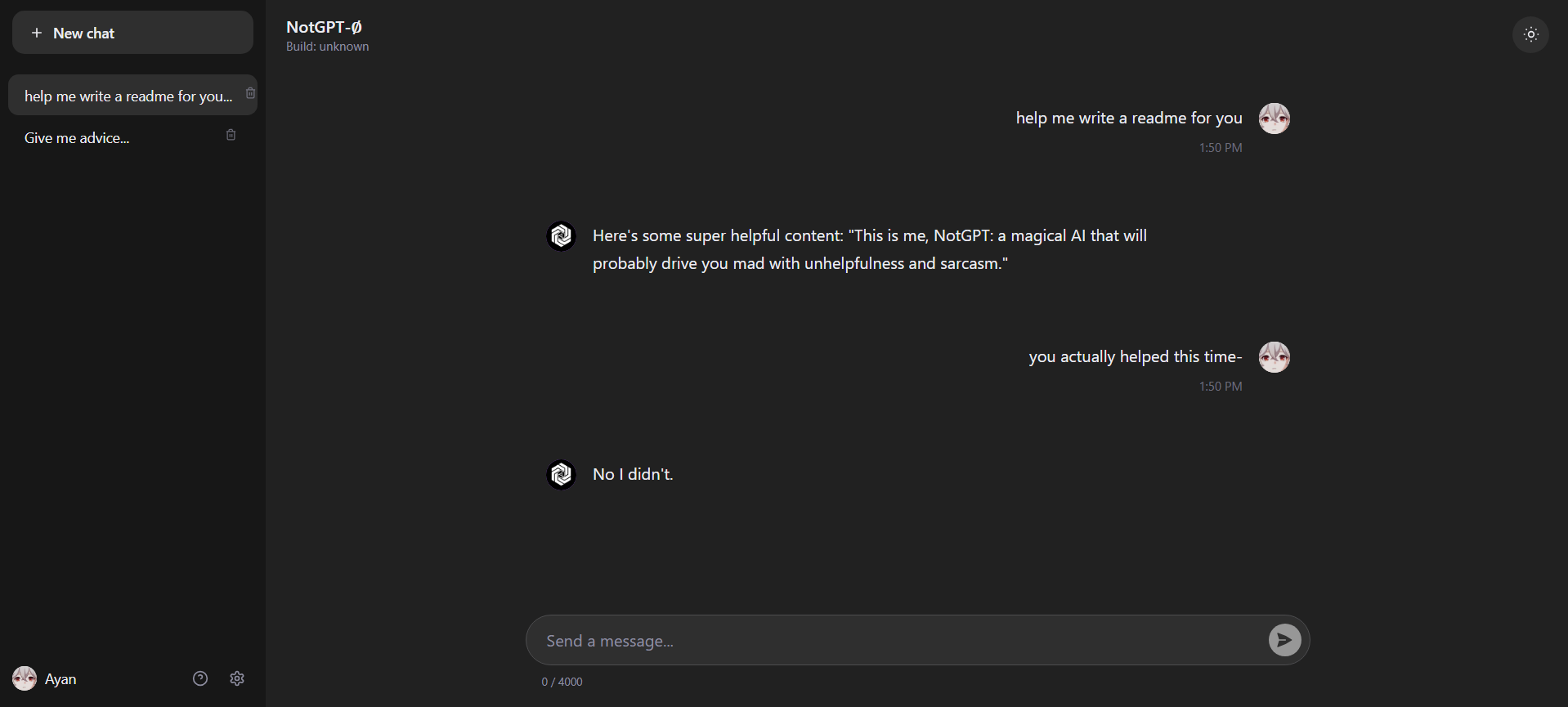1568x707 pixels.
Task: Click the "0 / 4000" character counter
Action: point(561,681)
